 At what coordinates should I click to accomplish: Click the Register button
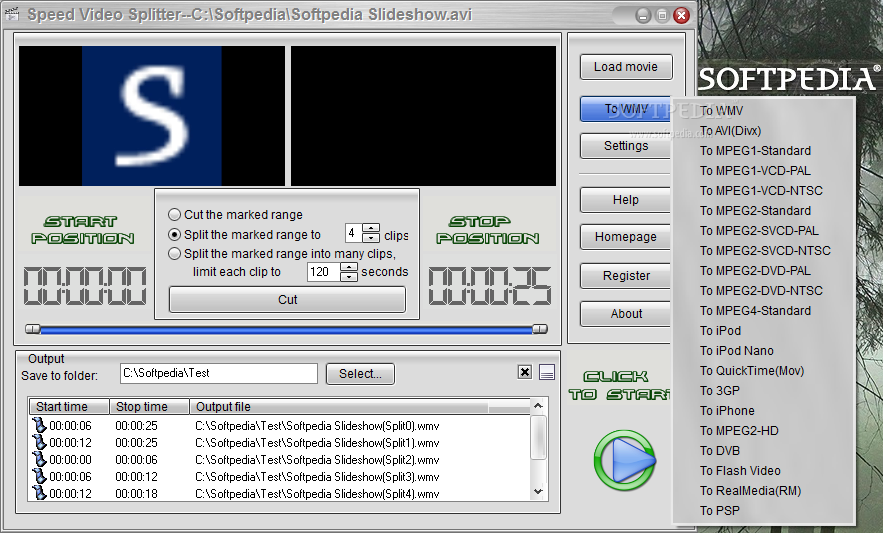tap(626, 276)
